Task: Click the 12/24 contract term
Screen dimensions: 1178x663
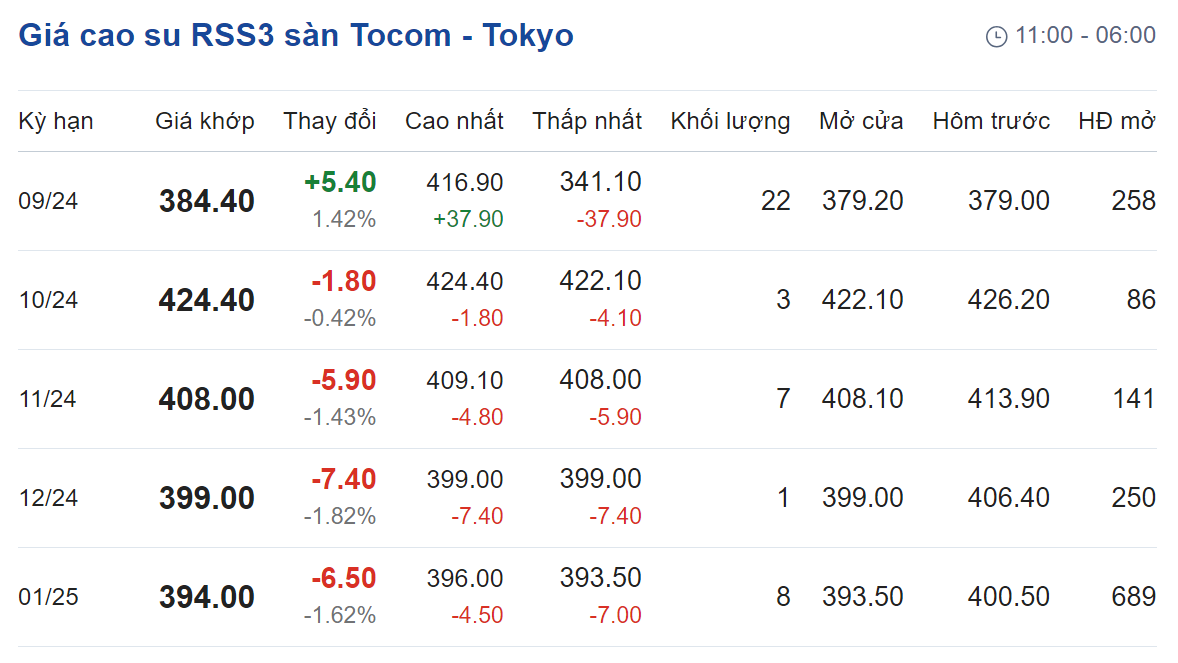Action: coord(48,498)
